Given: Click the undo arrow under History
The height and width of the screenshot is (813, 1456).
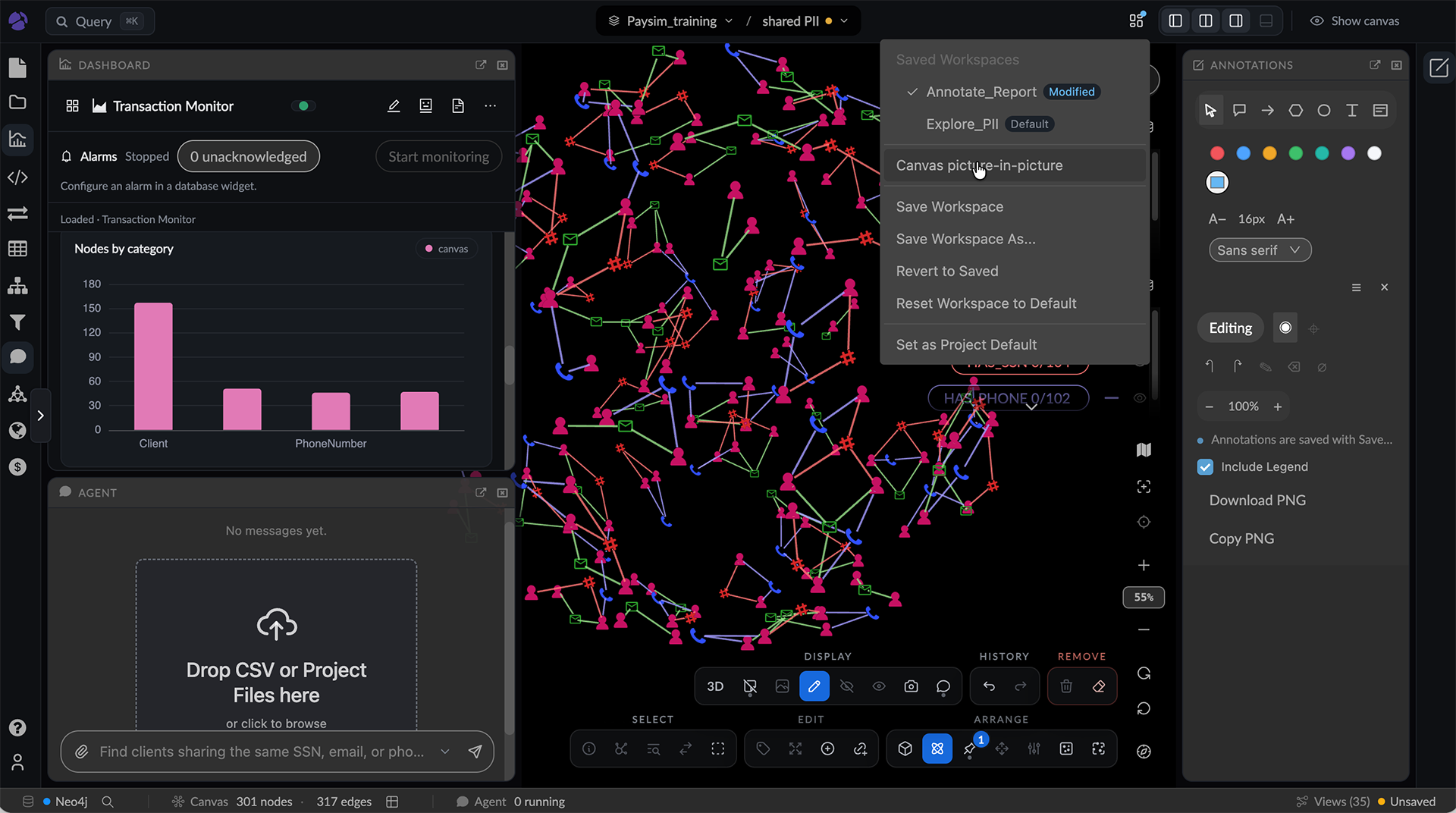Looking at the screenshot, I should pyautogui.click(x=989, y=686).
